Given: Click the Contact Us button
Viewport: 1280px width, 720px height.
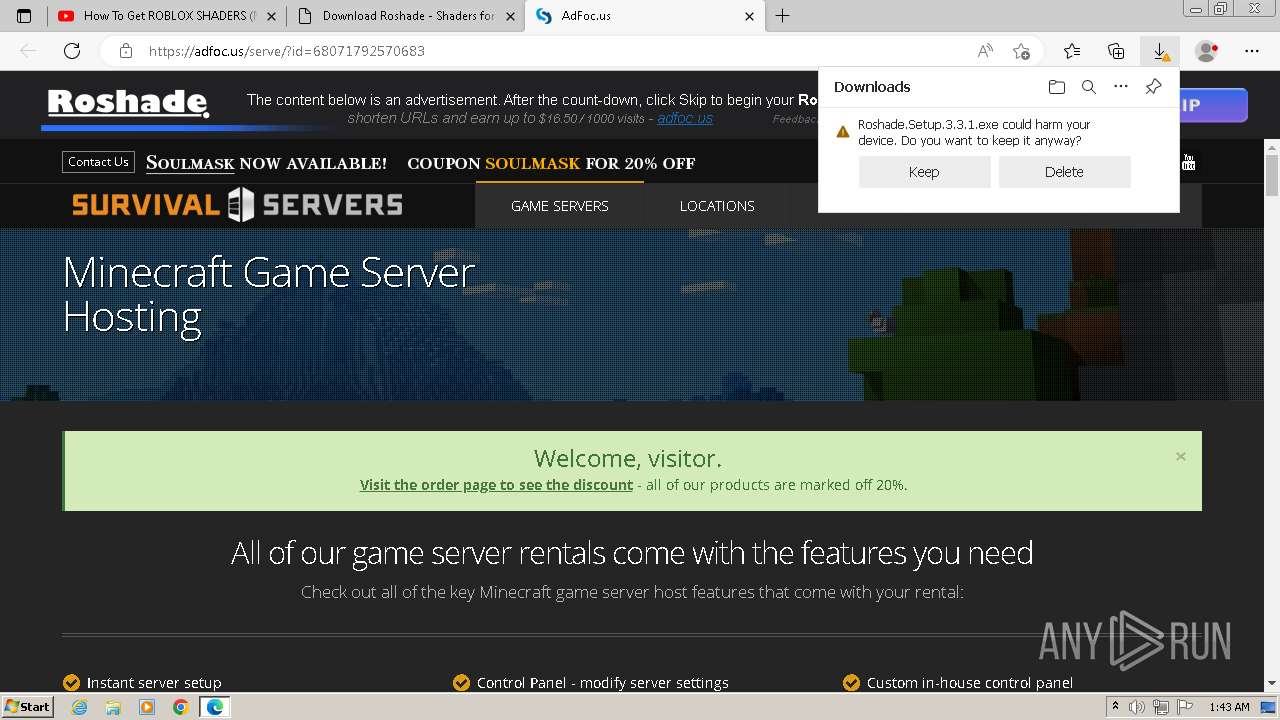Looking at the screenshot, I should 98,162.
